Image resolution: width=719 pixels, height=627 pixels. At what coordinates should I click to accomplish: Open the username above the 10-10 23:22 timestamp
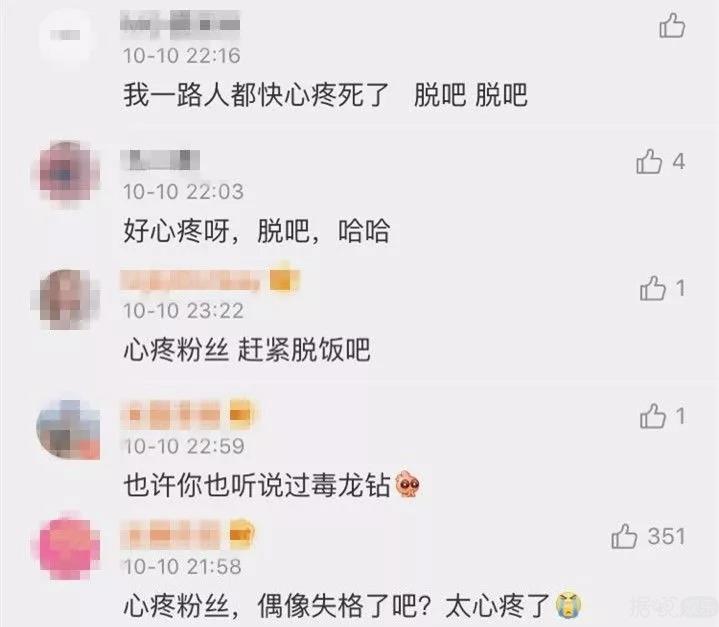(191, 281)
